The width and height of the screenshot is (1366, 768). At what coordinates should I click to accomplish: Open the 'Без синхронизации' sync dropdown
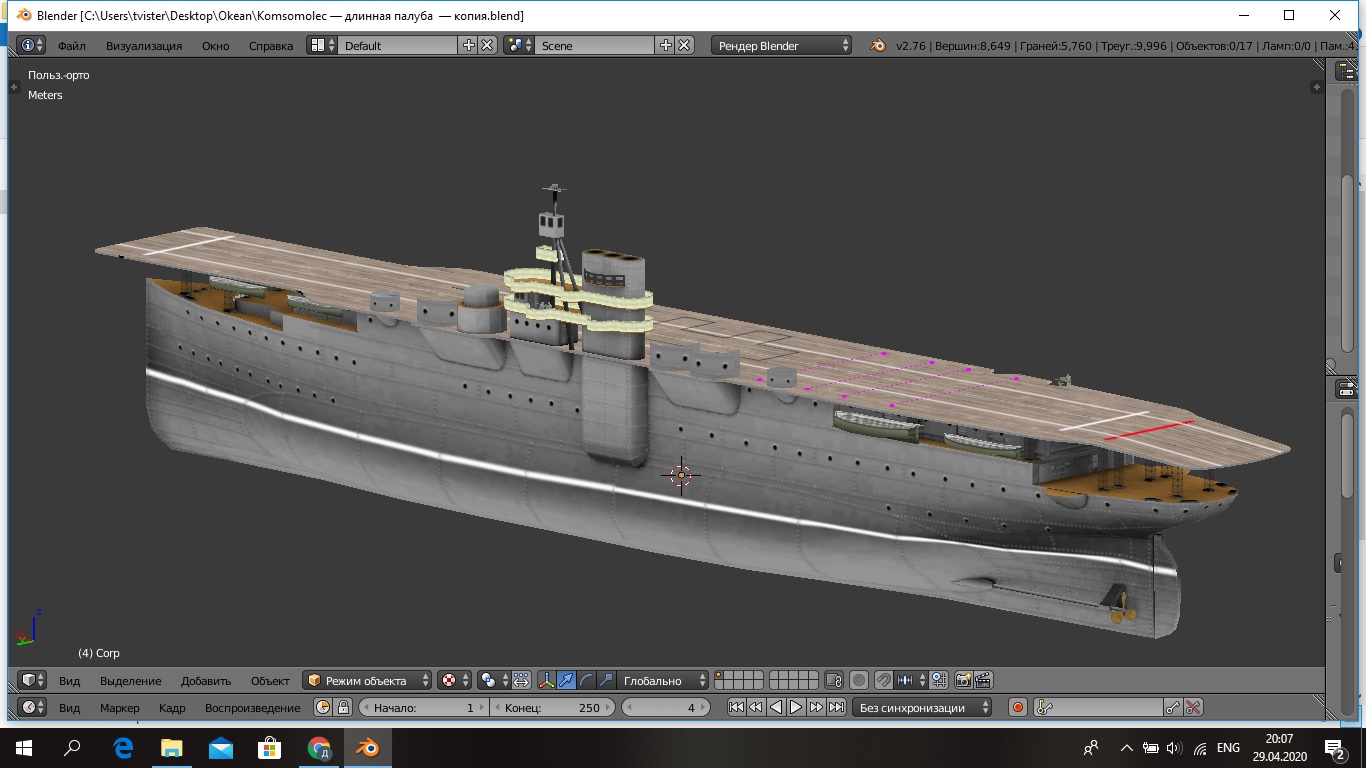click(921, 707)
